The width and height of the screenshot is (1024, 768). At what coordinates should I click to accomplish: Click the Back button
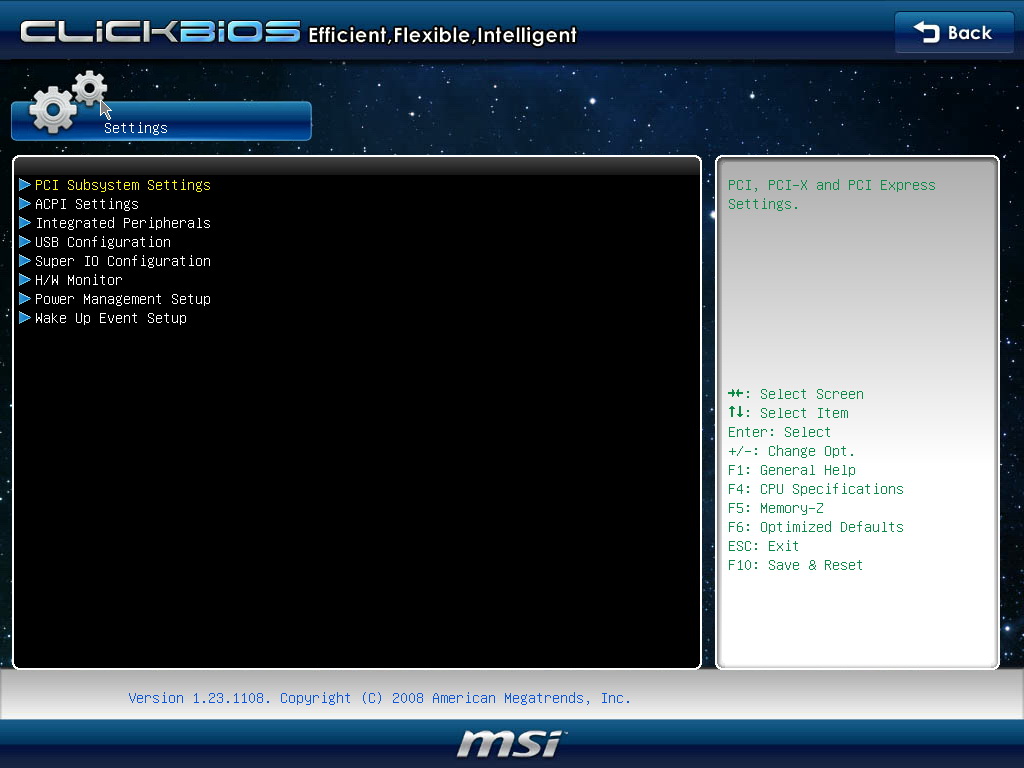tap(953, 33)
